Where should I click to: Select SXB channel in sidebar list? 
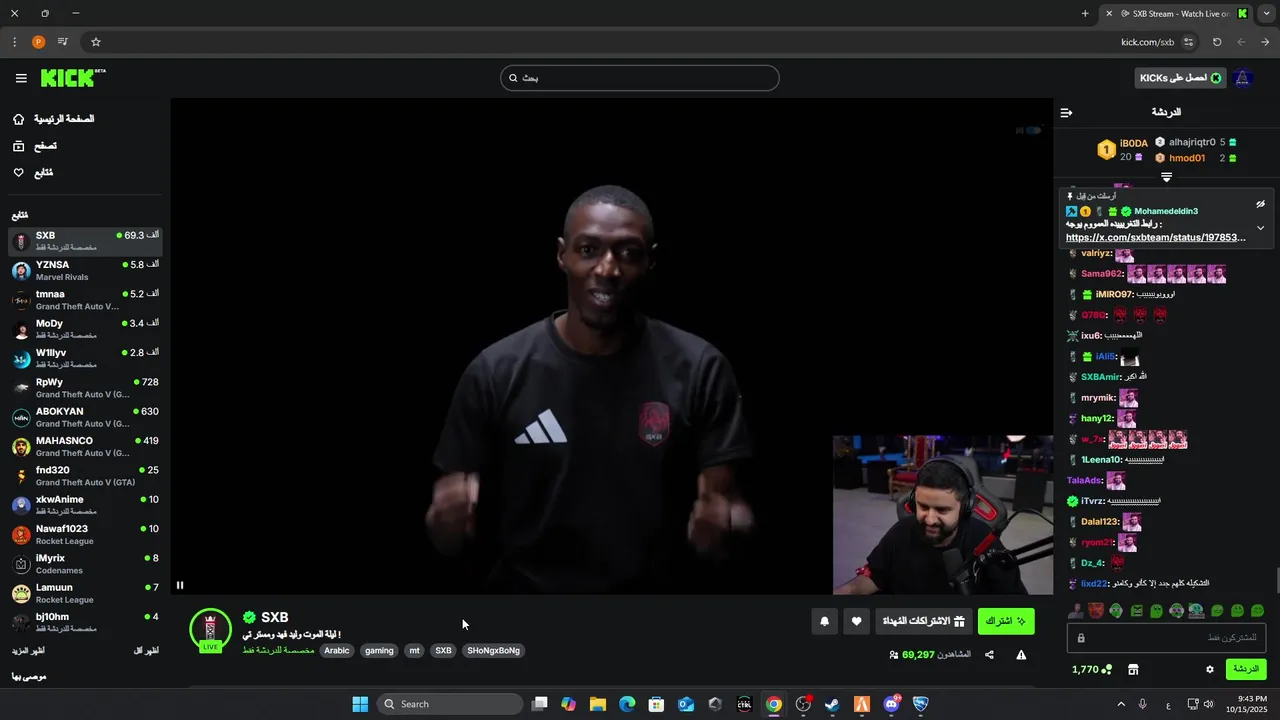click(x=85, y=241)
